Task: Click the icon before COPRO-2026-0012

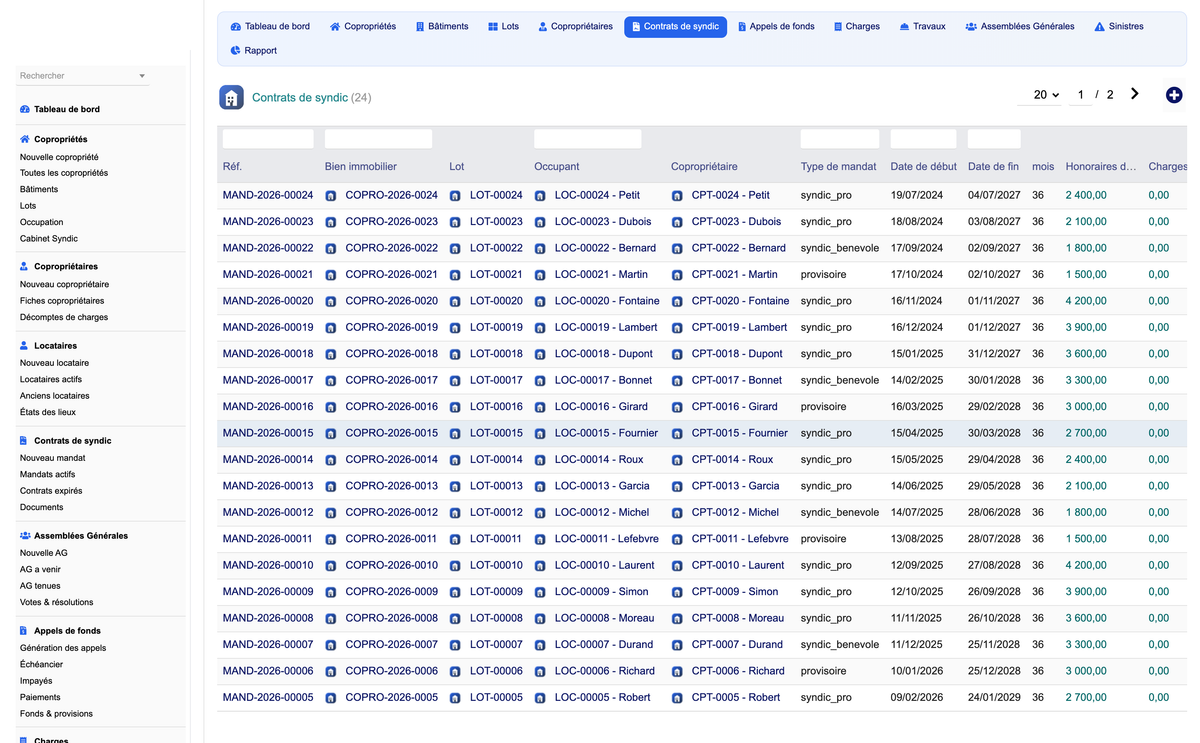Action: (331, 514)
